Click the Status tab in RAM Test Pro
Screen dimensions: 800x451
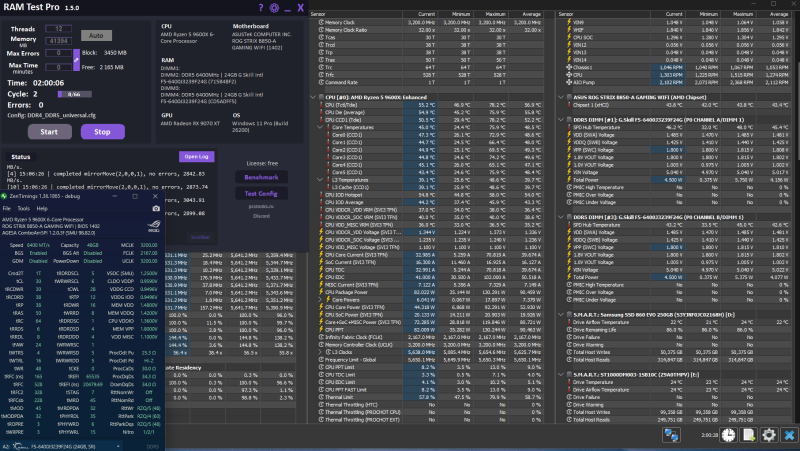(x=20, y=157)
